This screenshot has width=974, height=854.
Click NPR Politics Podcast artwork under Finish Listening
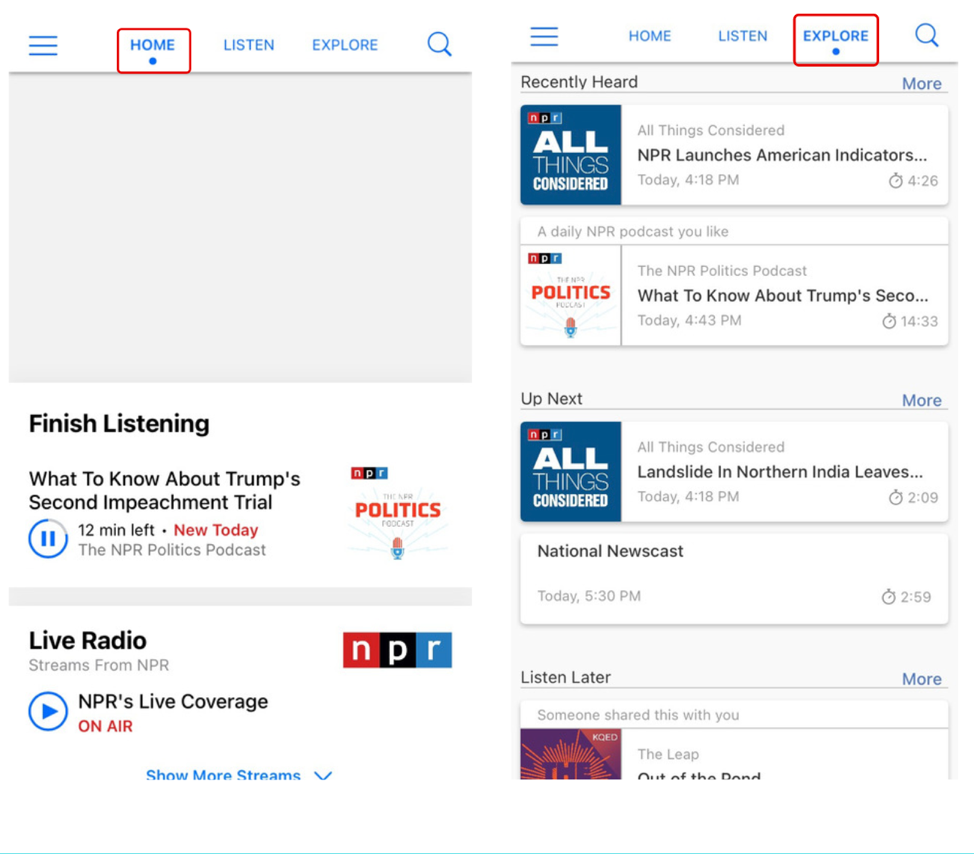click(x=398, y=513)
